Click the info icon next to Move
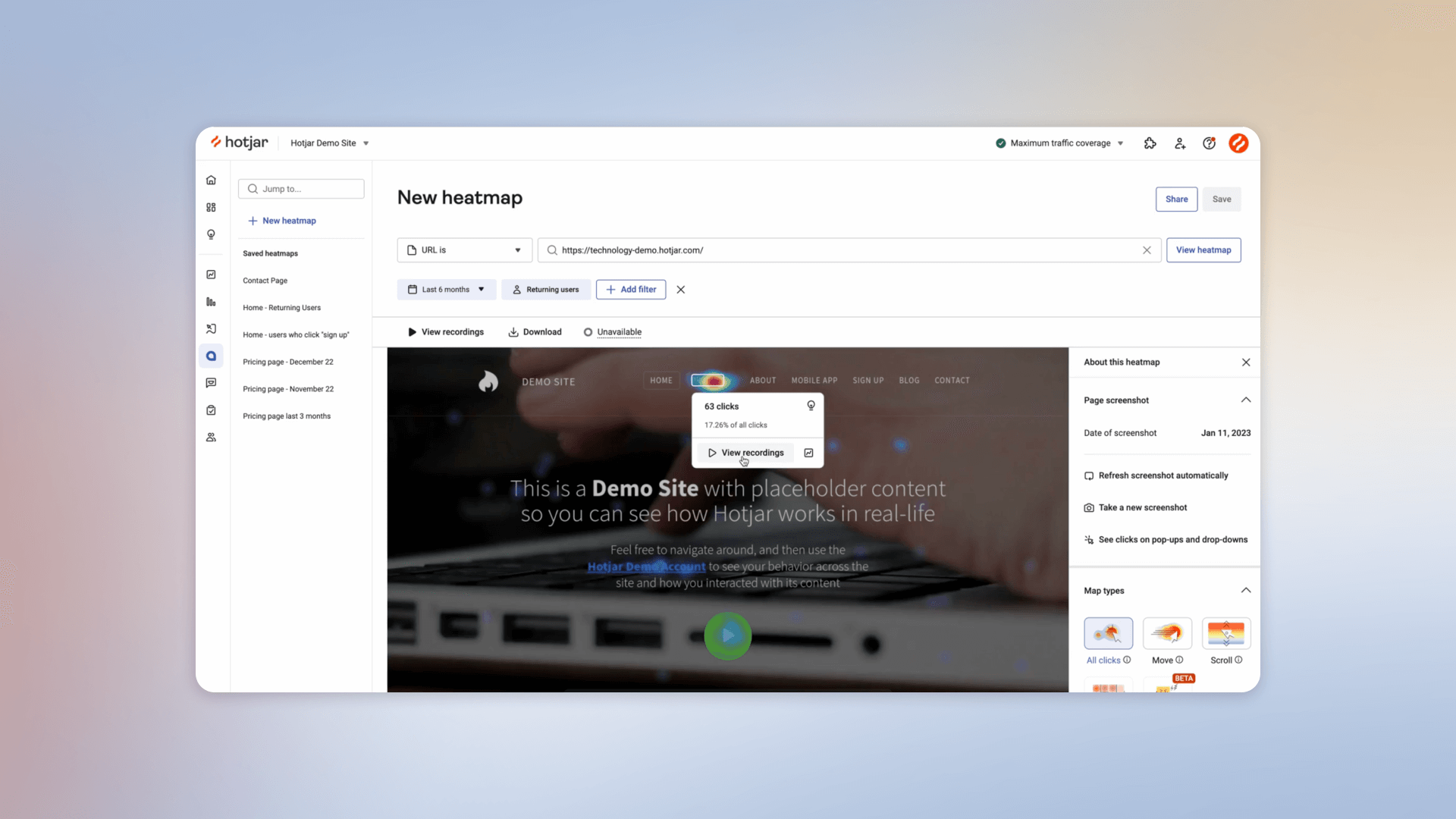 pyautogui.click(x=1179, y=660)
